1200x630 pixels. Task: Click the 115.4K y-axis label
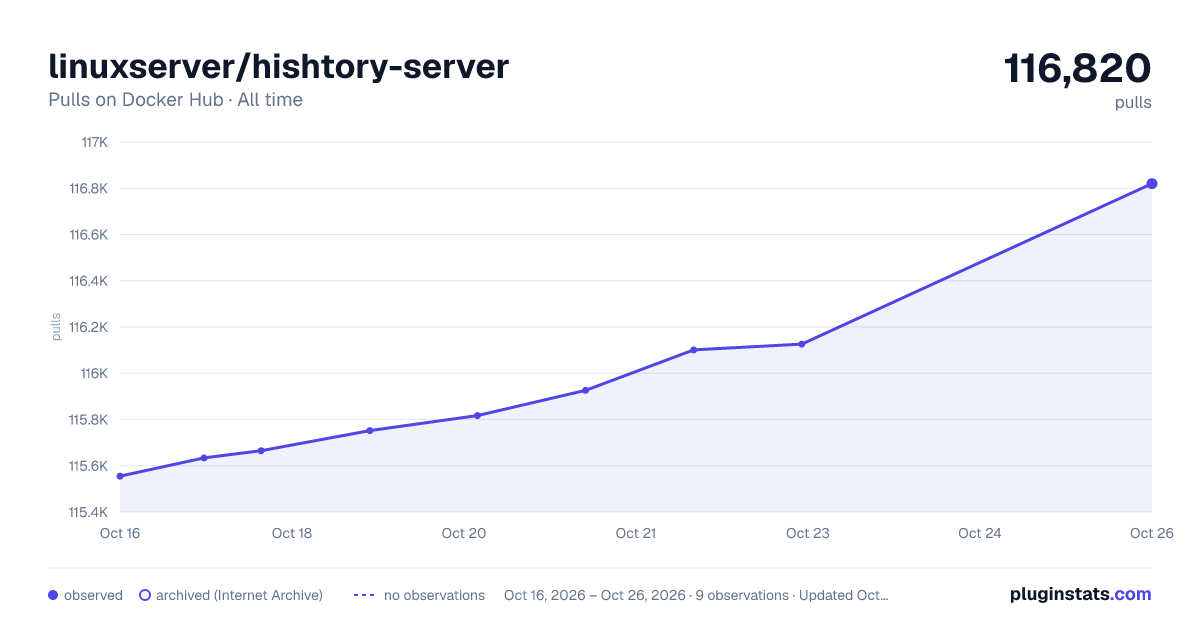point(88,512)
